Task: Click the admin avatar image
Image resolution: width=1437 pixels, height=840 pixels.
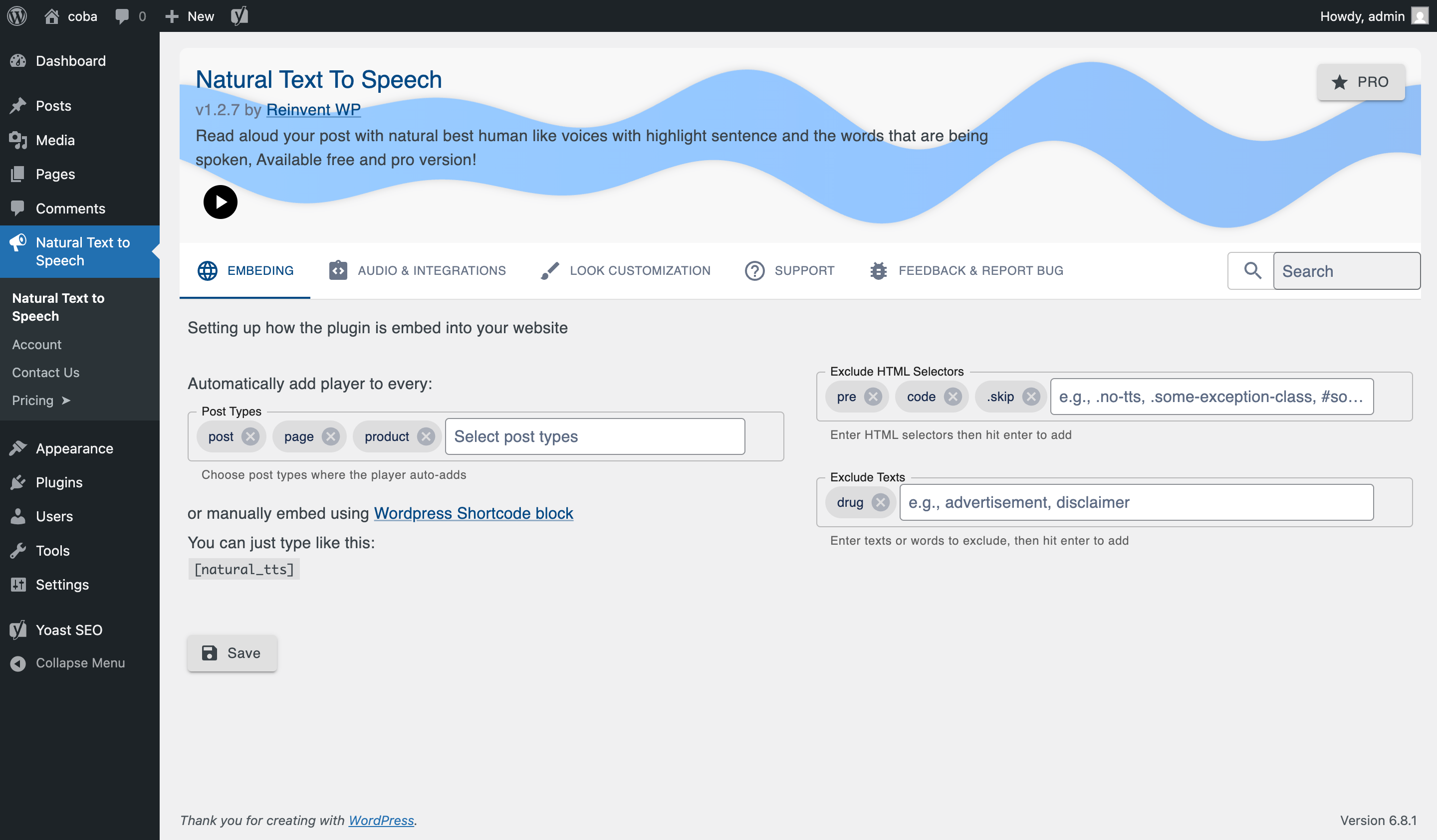Action: [1420, 16]
